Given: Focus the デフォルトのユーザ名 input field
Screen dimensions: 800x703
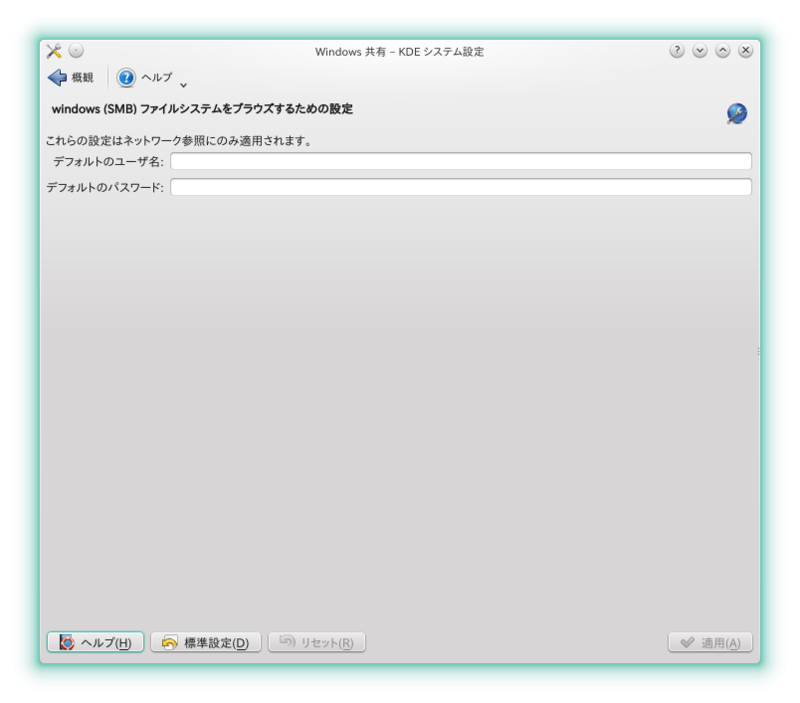Looking at the screenshot, I should click(461, 161).
